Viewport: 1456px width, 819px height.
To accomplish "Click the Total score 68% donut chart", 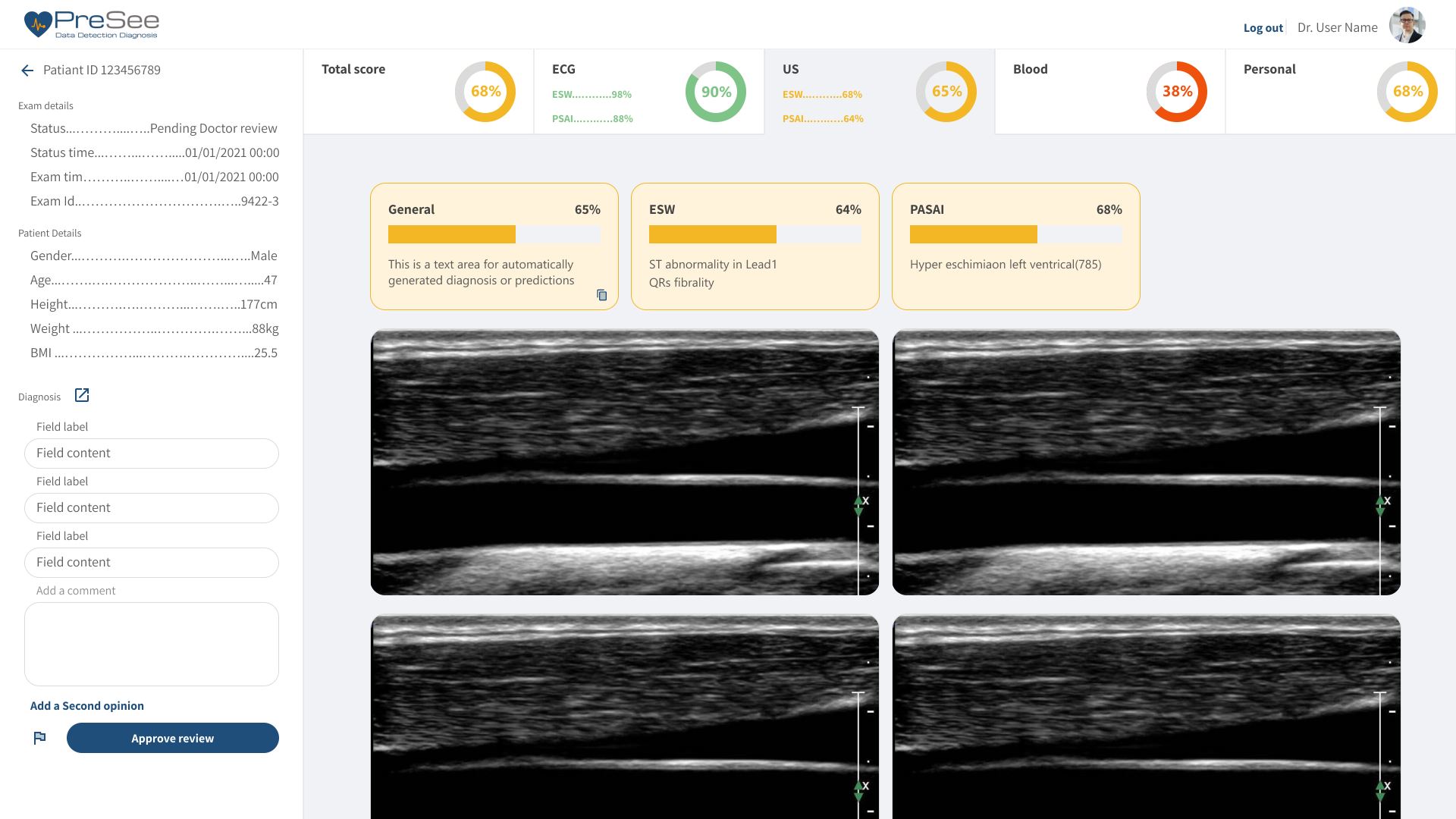I will click(x=485, y=92).
